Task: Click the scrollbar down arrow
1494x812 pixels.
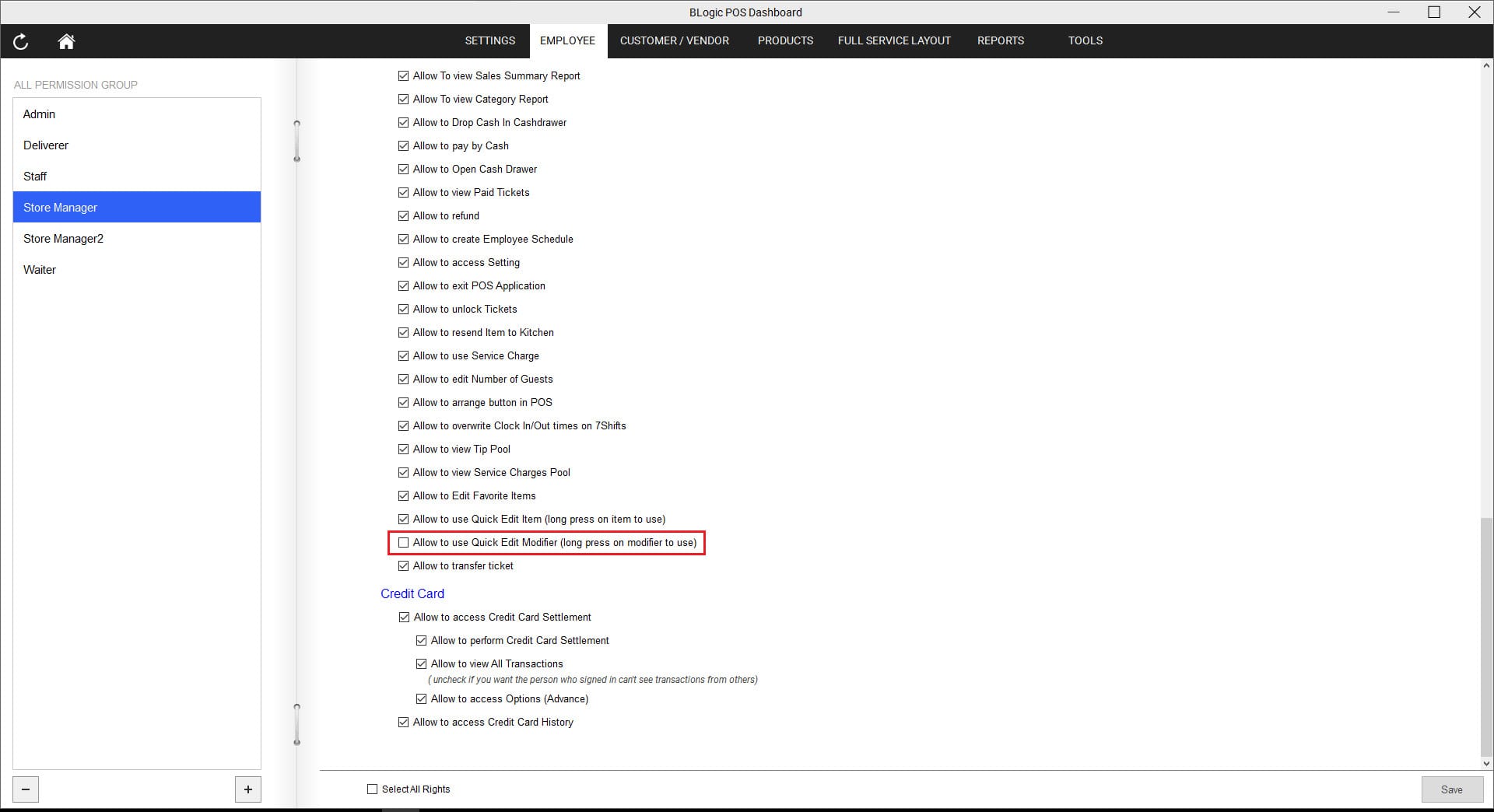Action: pyautogui.click(x=1486, y=764)
